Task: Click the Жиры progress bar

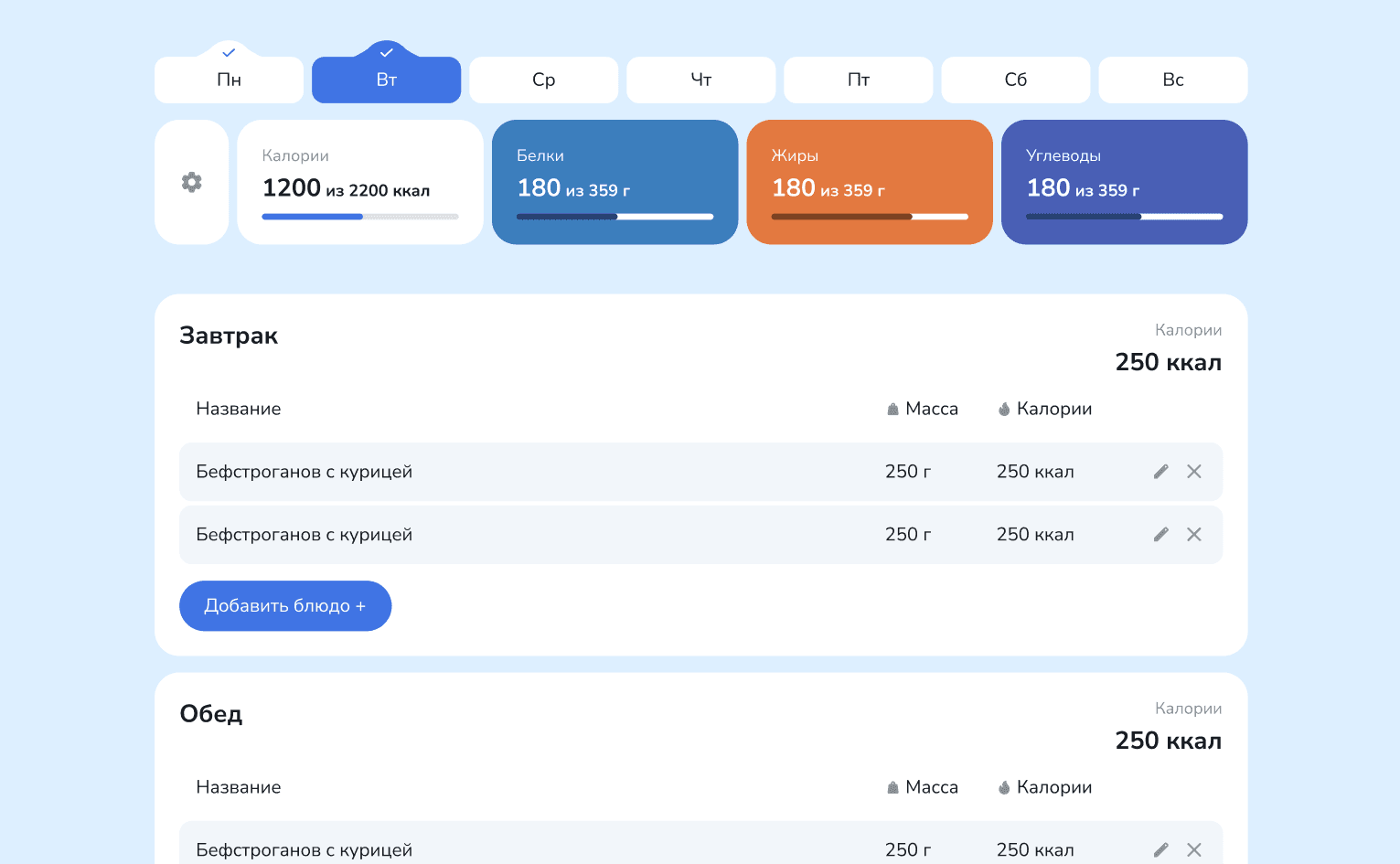Action: coord(869,217)
